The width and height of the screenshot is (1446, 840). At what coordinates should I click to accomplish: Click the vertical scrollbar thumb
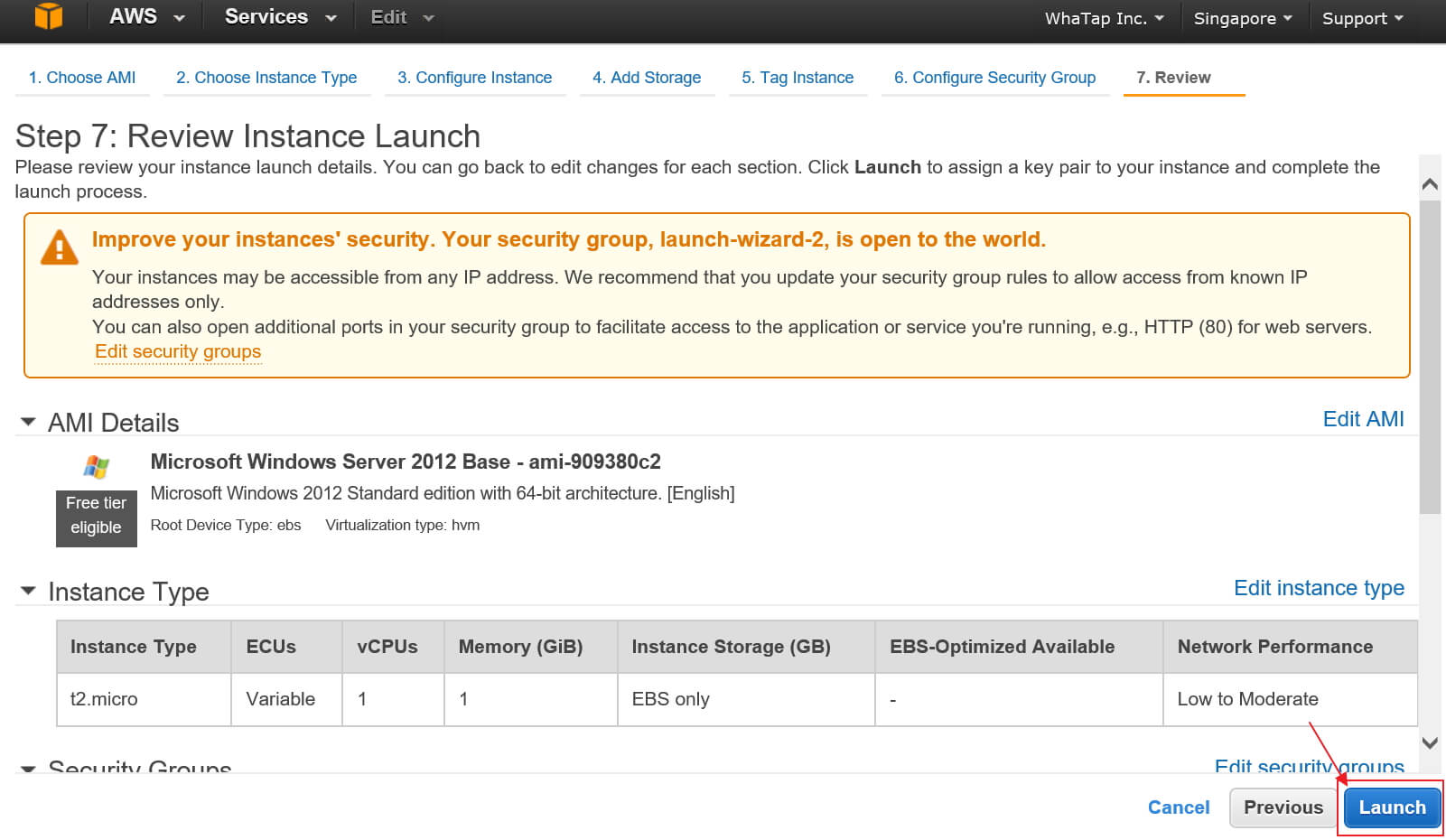(1430, 357)
